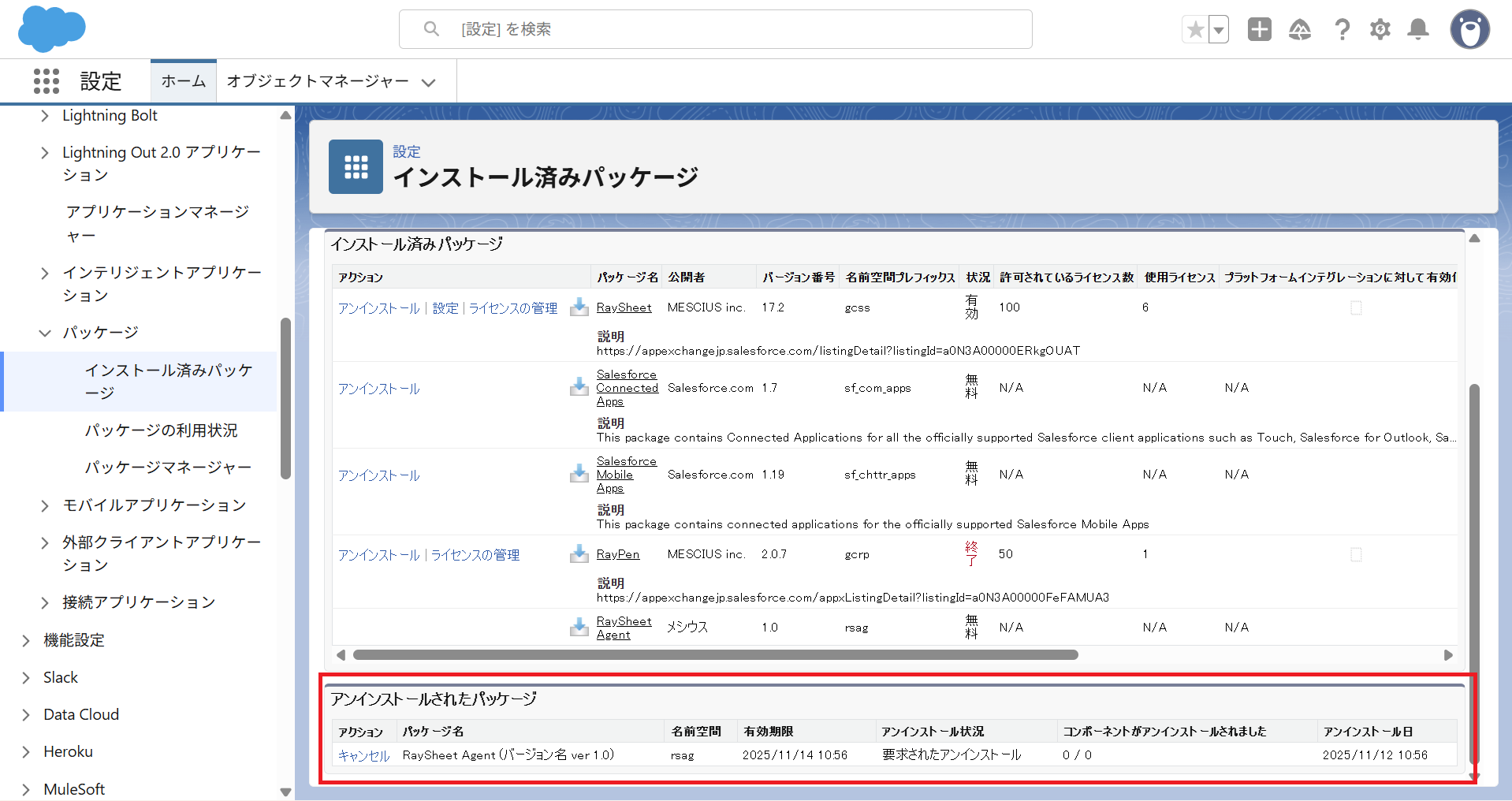
Task: Click ライセンスの管理 link for RayPen
Action: pos(475,555)
